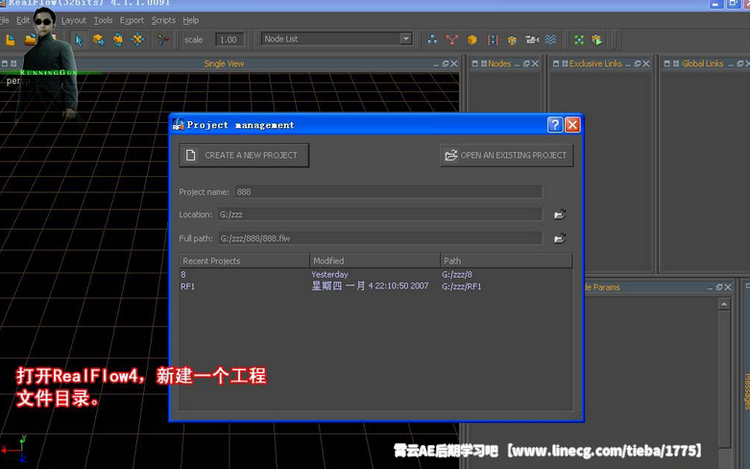This screenshot has width=750, height=469.
Task: Add a particle emitter from toolbar
Action: point(432,40)
